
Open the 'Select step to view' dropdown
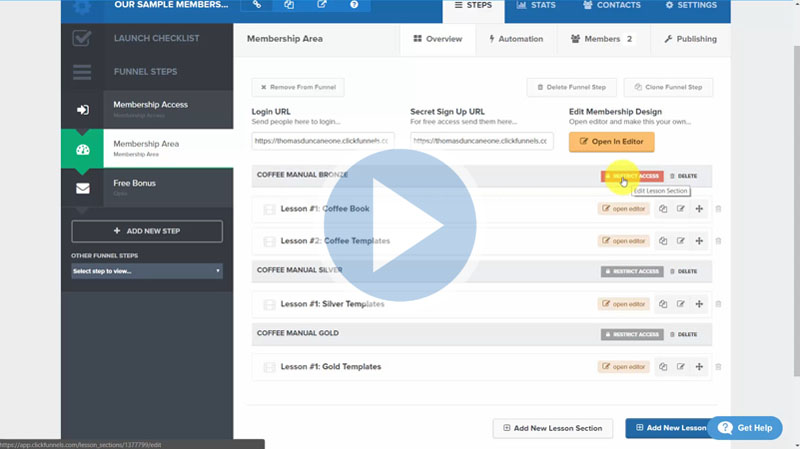click(x=146, y=271)
